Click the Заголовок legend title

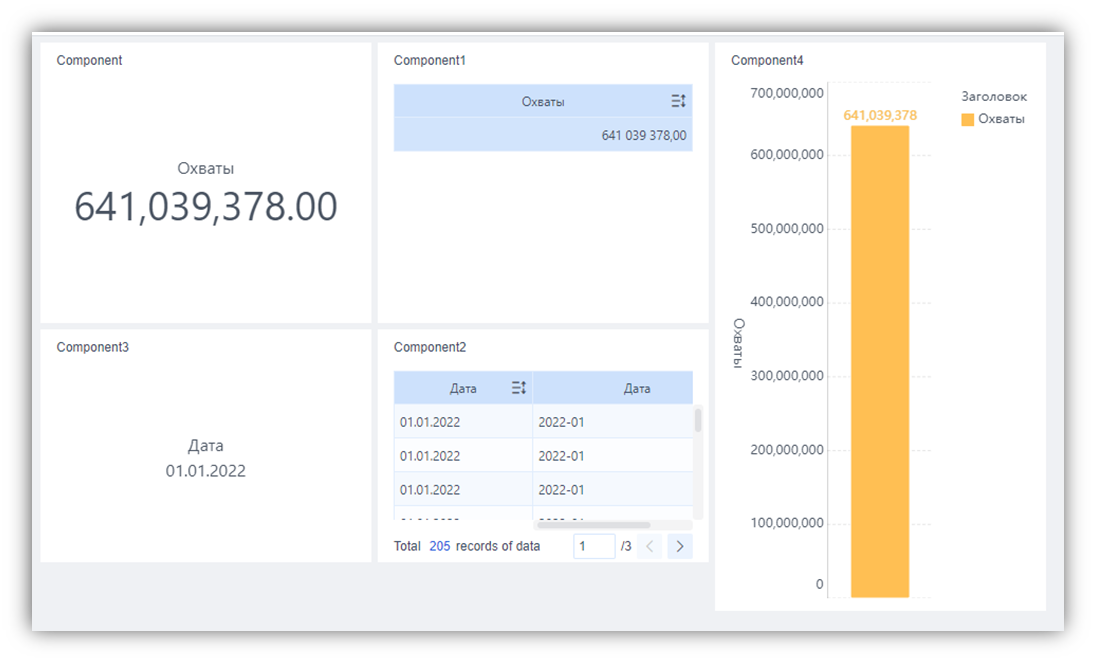pyautogui.click(x=994, y=96)
